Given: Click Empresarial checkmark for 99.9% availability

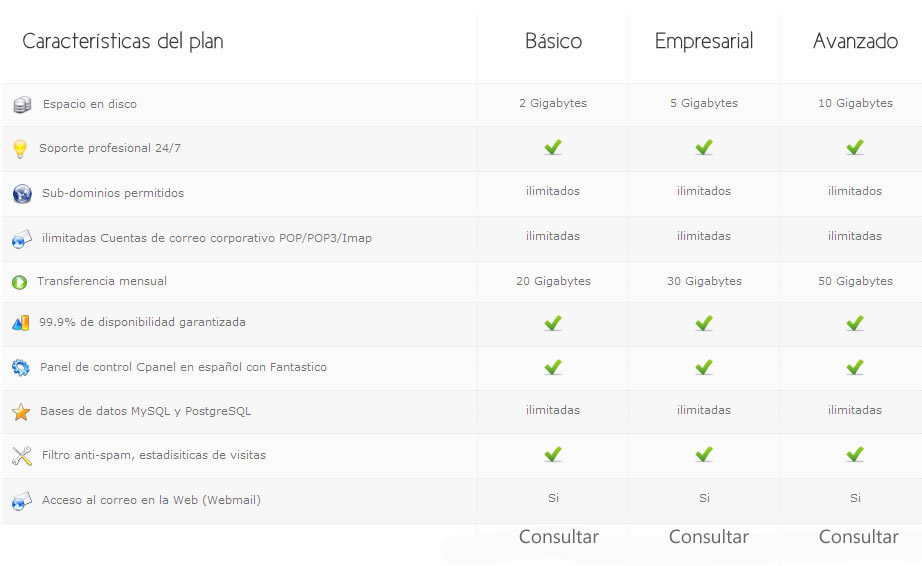Looking at the screenshot, I should click(x=704, y=324).
